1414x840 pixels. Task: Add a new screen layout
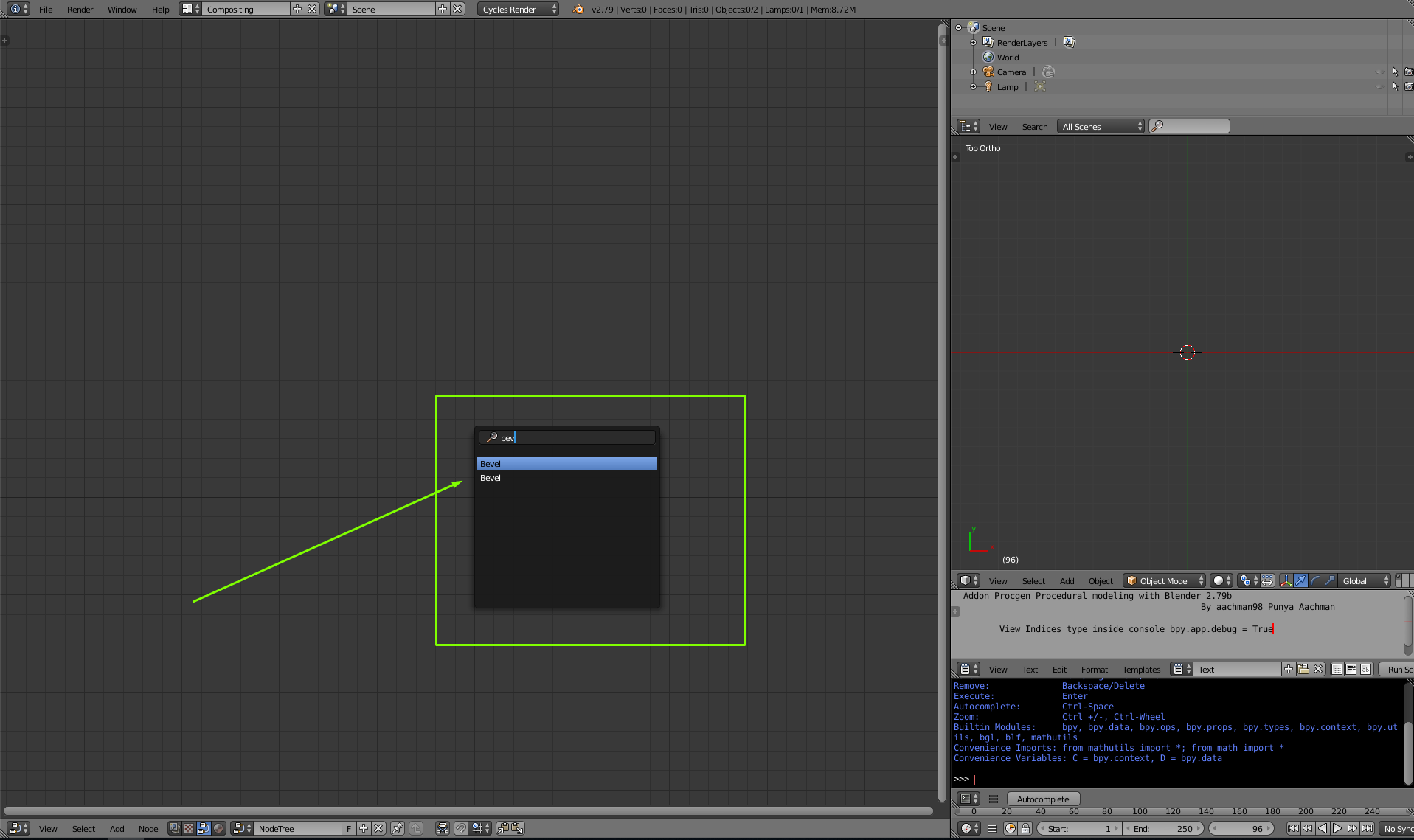click(297, 10)
